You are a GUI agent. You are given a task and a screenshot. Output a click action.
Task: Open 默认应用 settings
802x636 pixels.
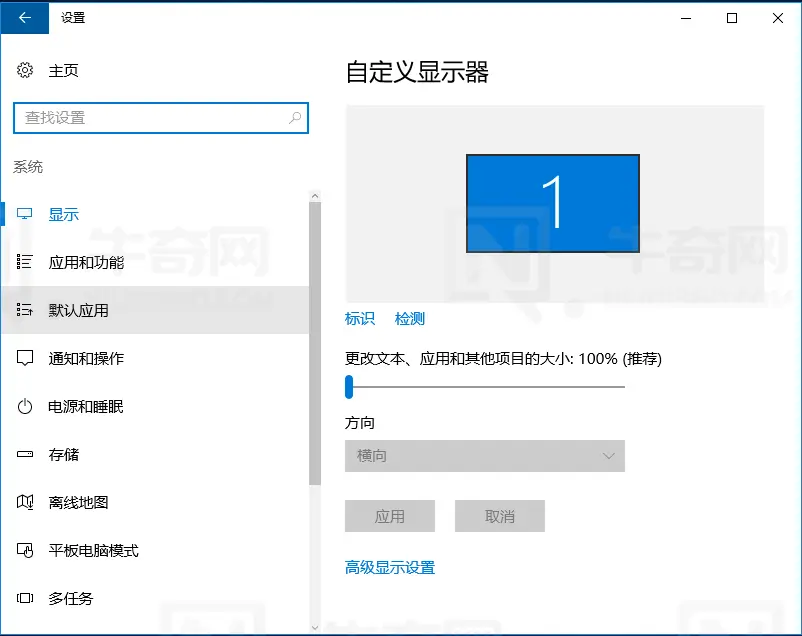(155, 311)
